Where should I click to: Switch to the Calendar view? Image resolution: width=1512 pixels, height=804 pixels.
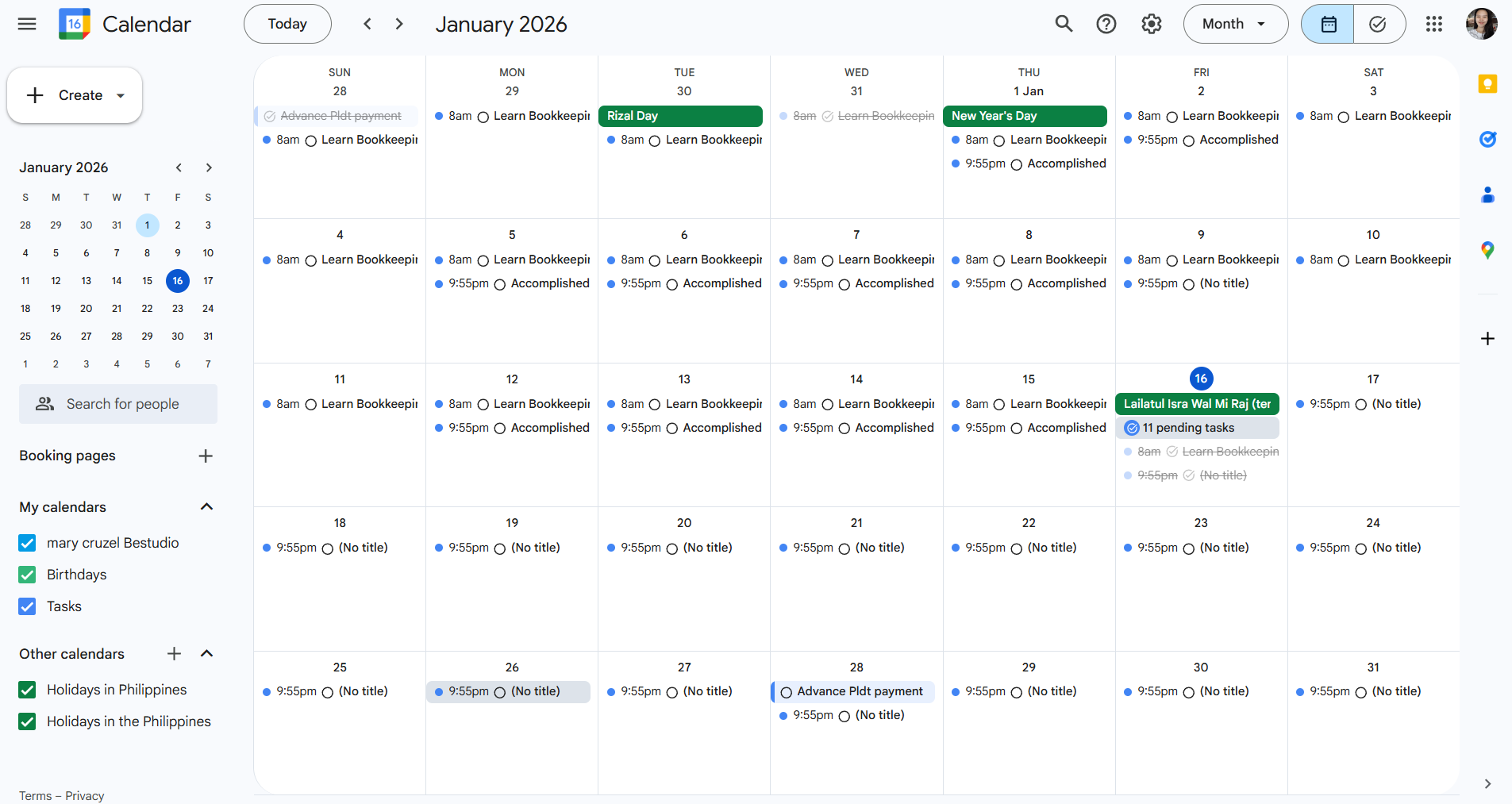(x=1328, y=24)
